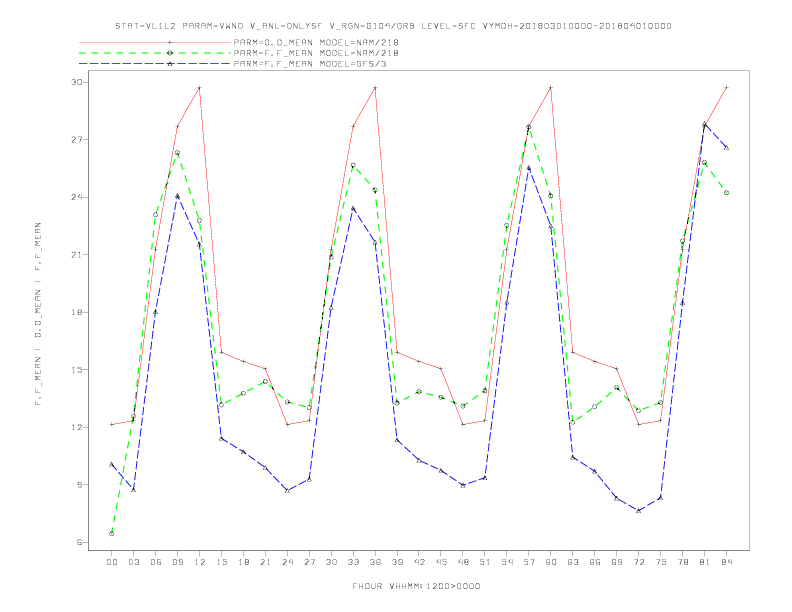Click y-axis tick label 24
The width and height of the screenshot is (792, 612).
(x=76, y=197)
